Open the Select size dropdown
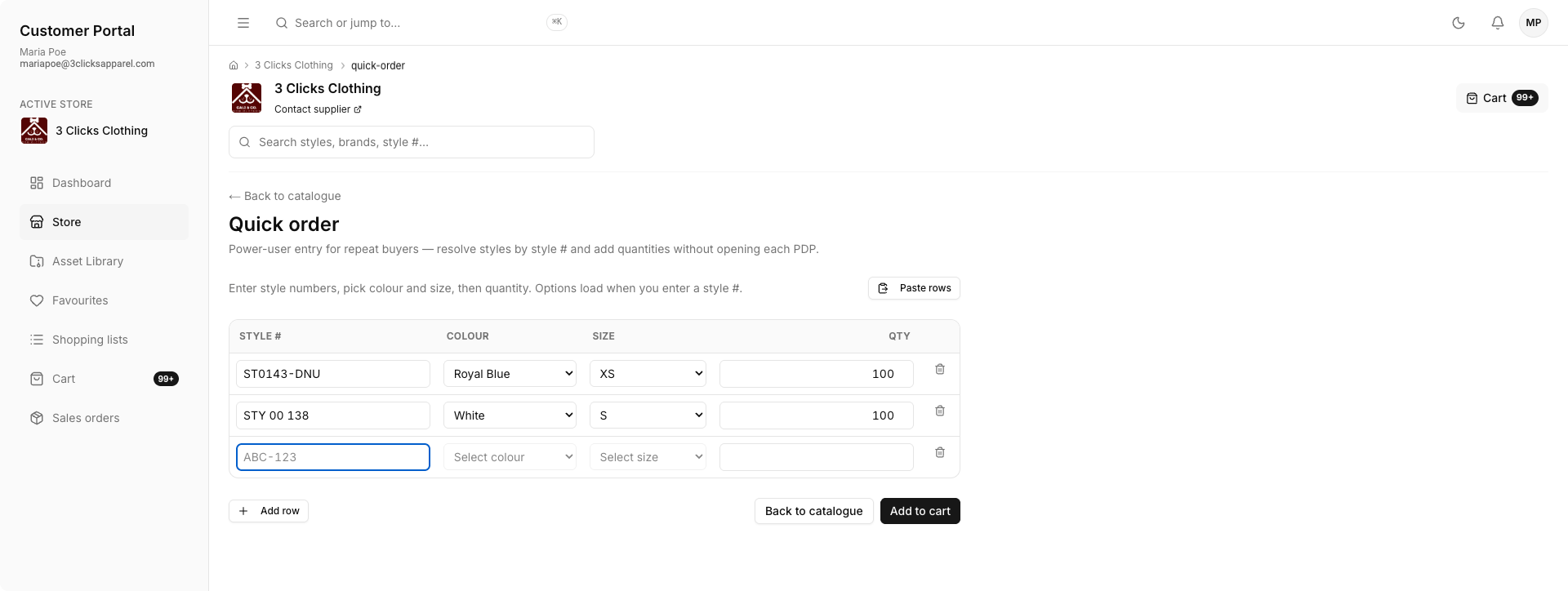This screenshot has width=1568, height=591. (x=648, y=457)
